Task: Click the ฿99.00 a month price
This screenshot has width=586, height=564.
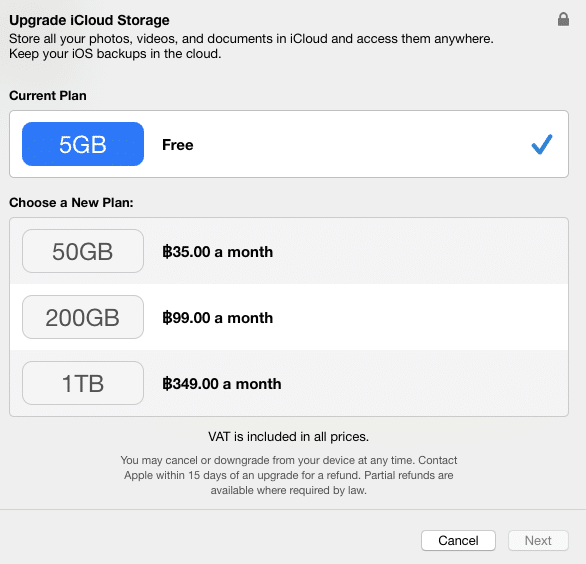Action: coord(218,318)
